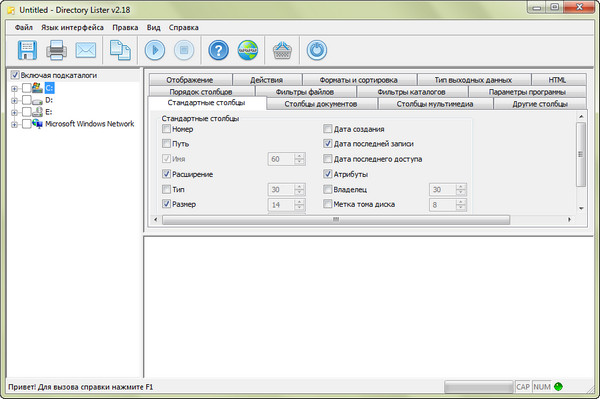This screenshot has width=600, height=399.
Task: Switch to the HTML tab
Action: tap(558, 80)
